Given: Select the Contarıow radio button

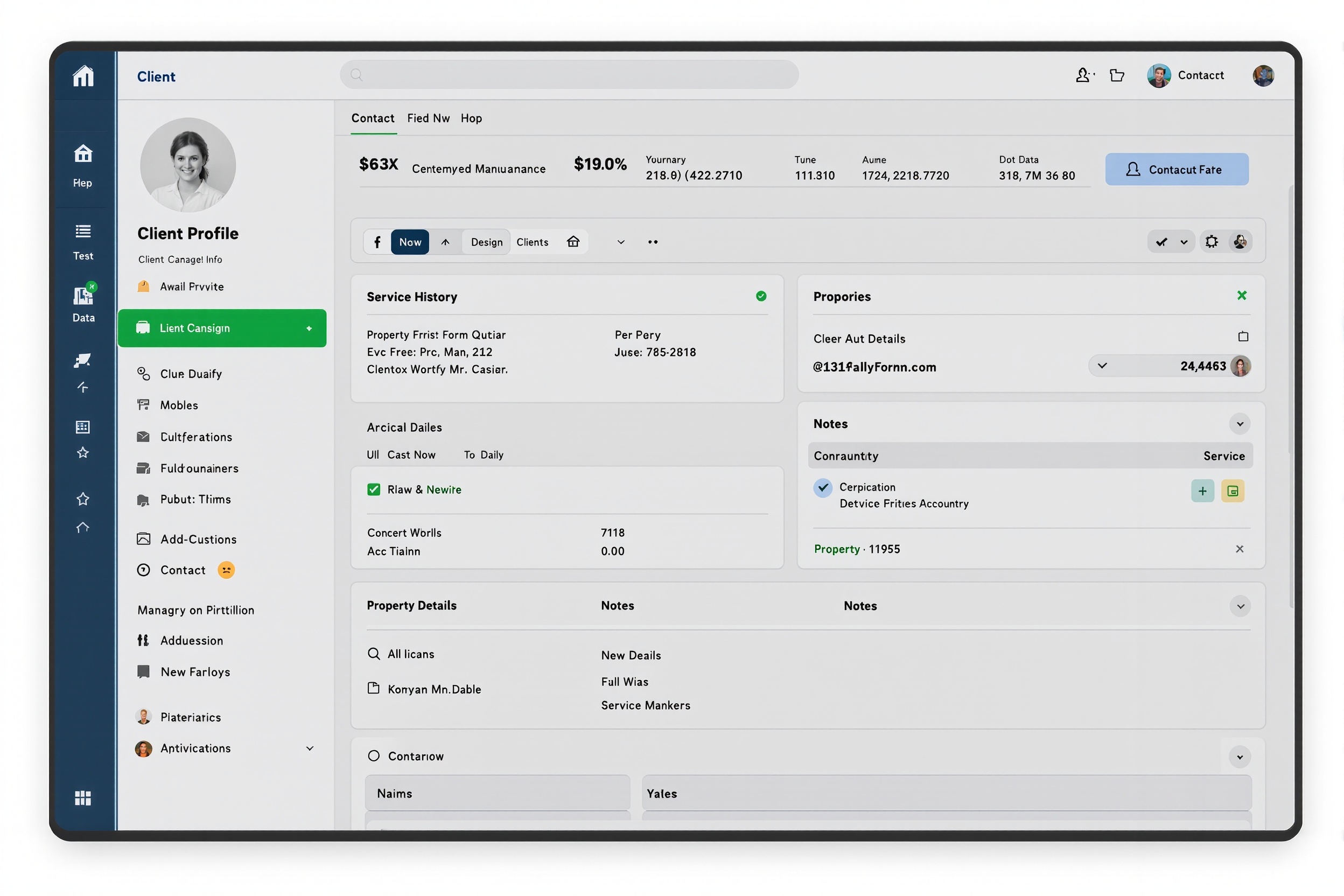Looking at the screenshot, I should click(x=374, y=756).
